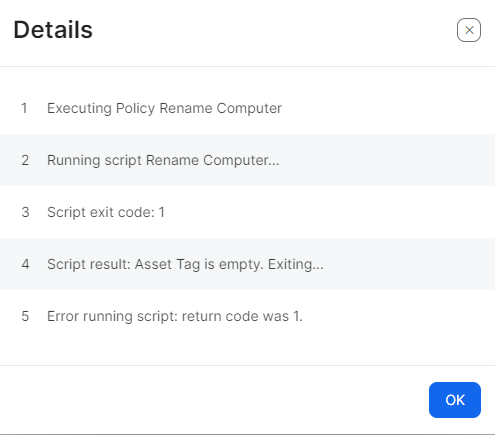Select log line number 3
This screenshot has width=495, height=435.
25,212
